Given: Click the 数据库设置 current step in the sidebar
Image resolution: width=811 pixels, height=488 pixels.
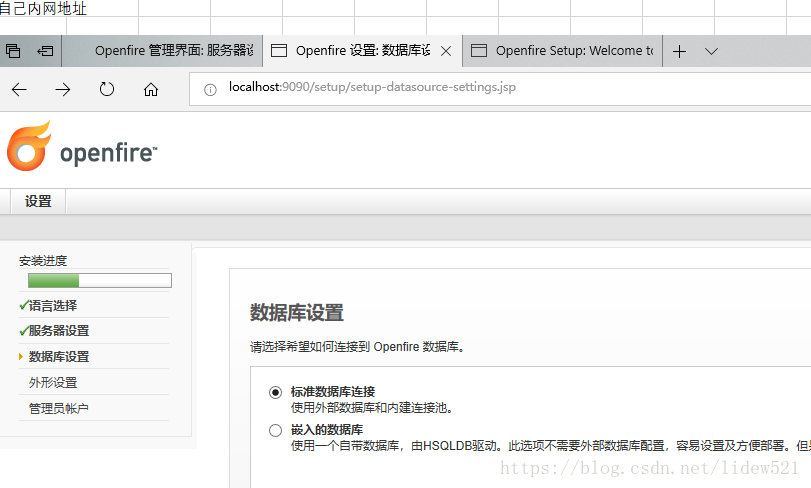Looking at the screenshot, I should point(58,357).
